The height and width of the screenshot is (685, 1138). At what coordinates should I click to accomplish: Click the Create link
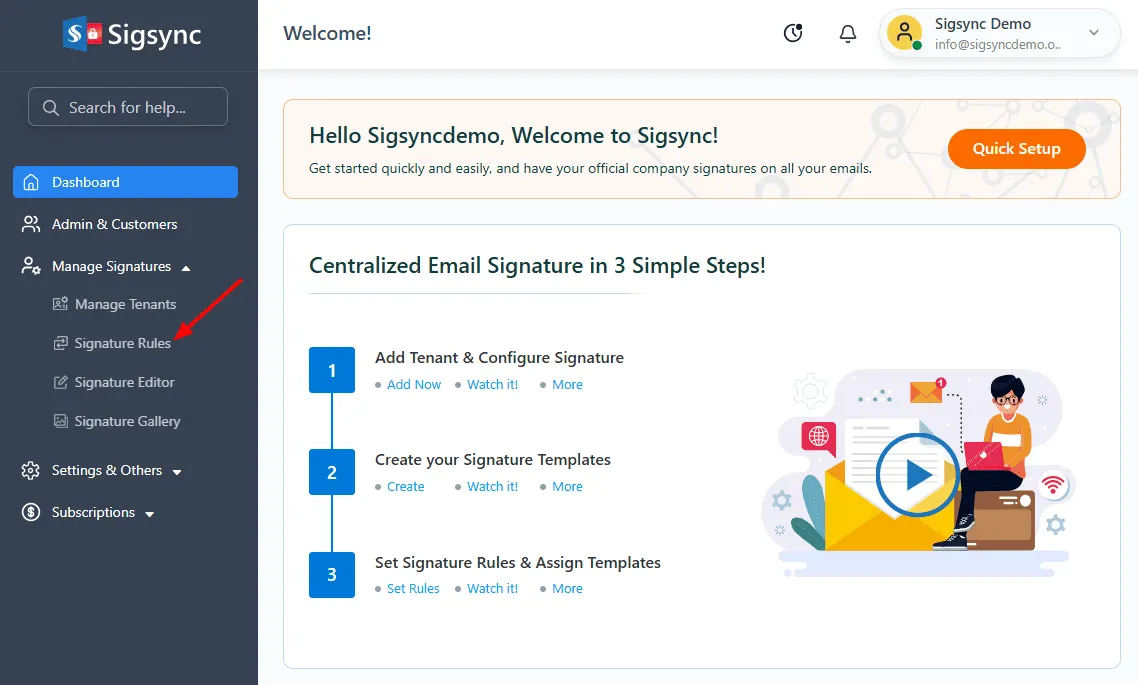405,487
